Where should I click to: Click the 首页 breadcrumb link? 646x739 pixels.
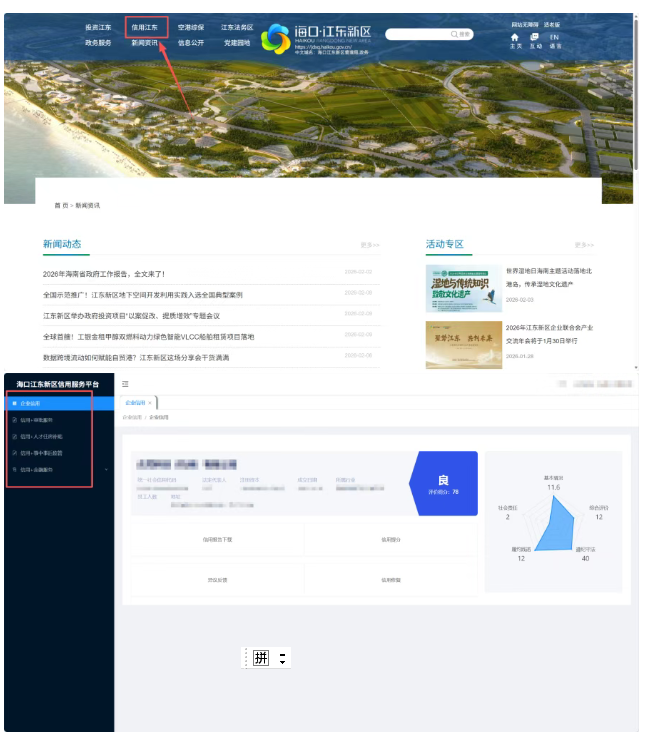point(61,205)
